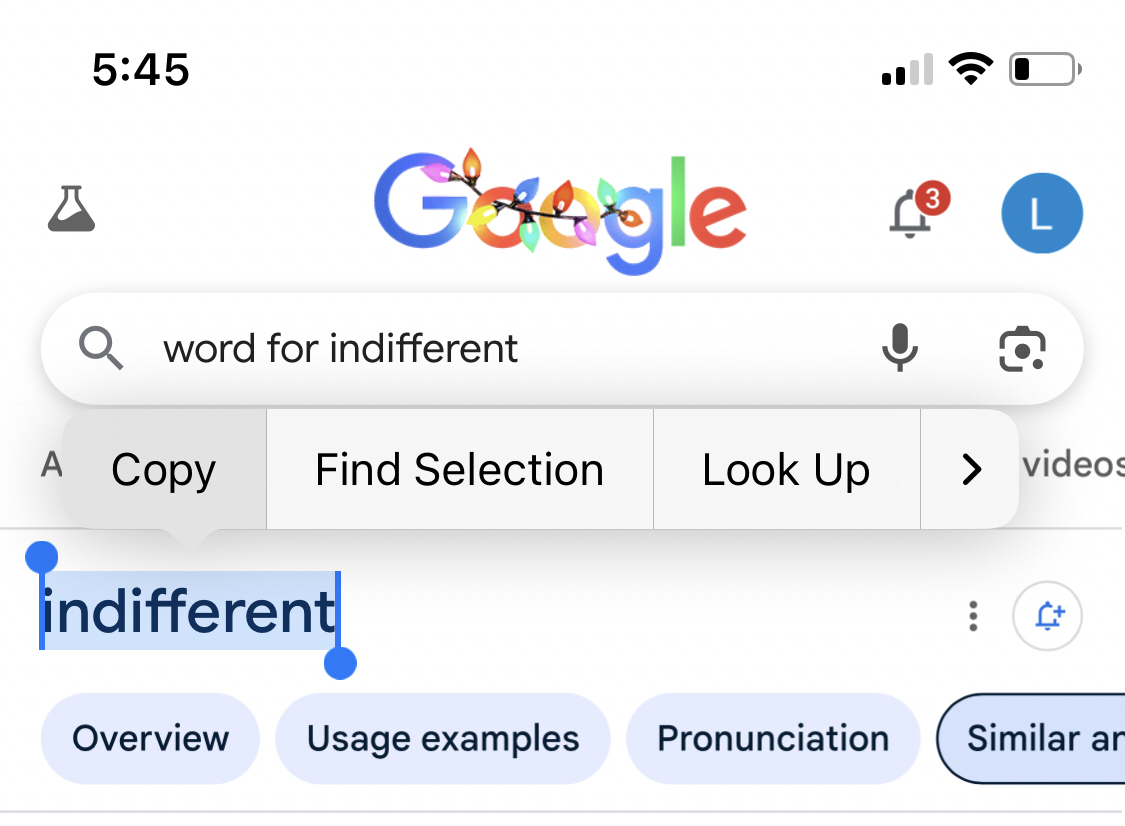Open Search Labs flask icon
Viewport: 1125px width, 826px height.
(72, 209)
